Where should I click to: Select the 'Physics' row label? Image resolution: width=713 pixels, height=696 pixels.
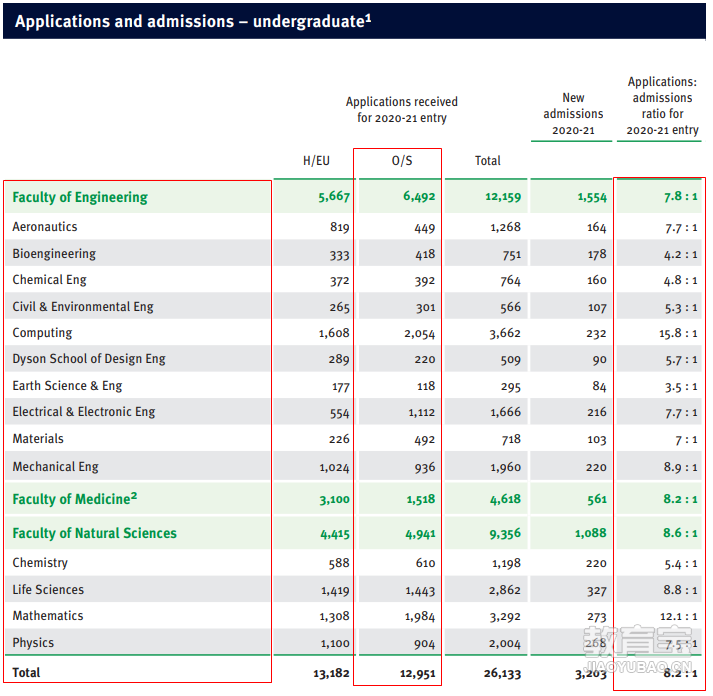pos(33,643)
